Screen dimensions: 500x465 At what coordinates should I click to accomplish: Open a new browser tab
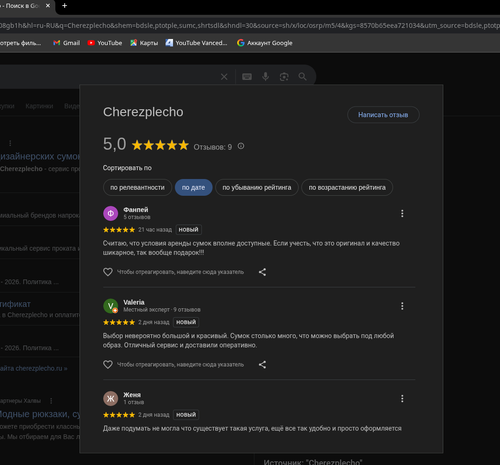click(x=65, y=6)
